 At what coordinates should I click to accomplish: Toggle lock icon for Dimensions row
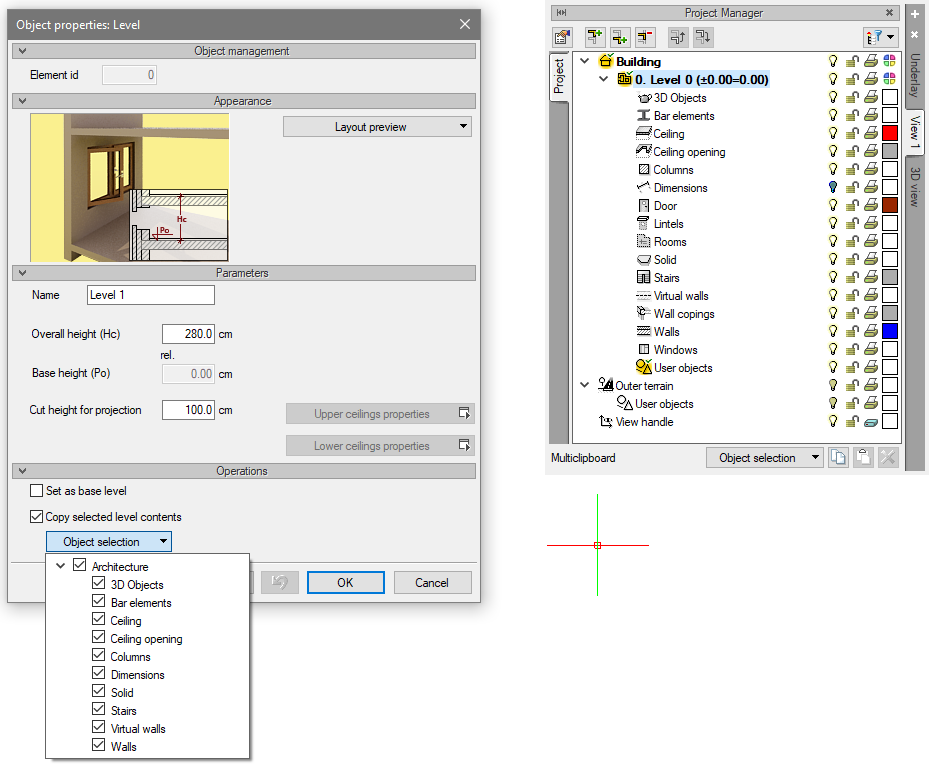pyautogui.click(x=852, y=187)
